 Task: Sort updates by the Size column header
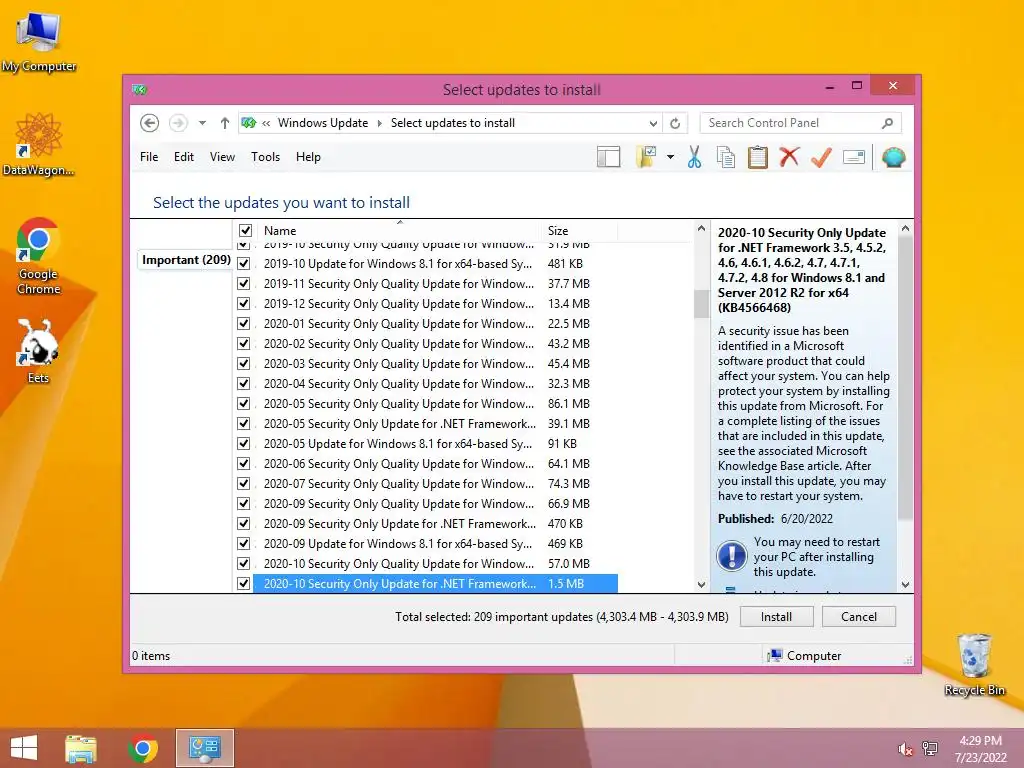(x=579, y=231)
